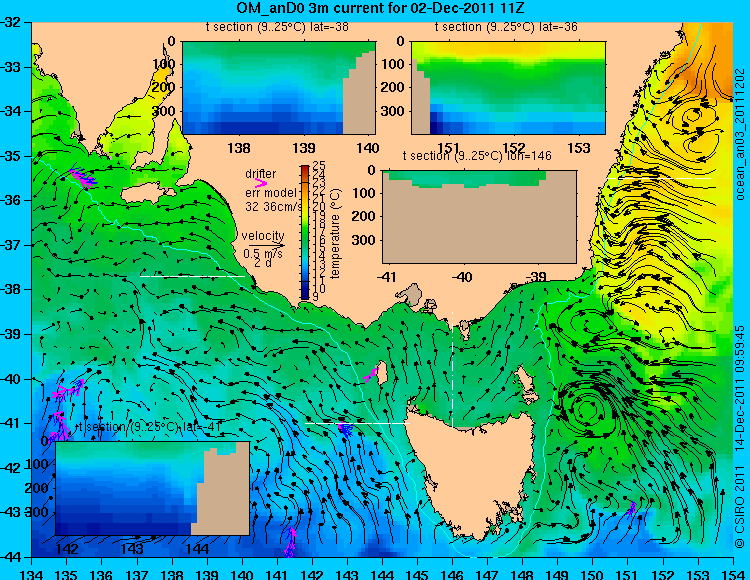Click the dark red top of temperature scale
This screenshot has height=580, width=750.
pyautogui.click(x=305, y=169)
